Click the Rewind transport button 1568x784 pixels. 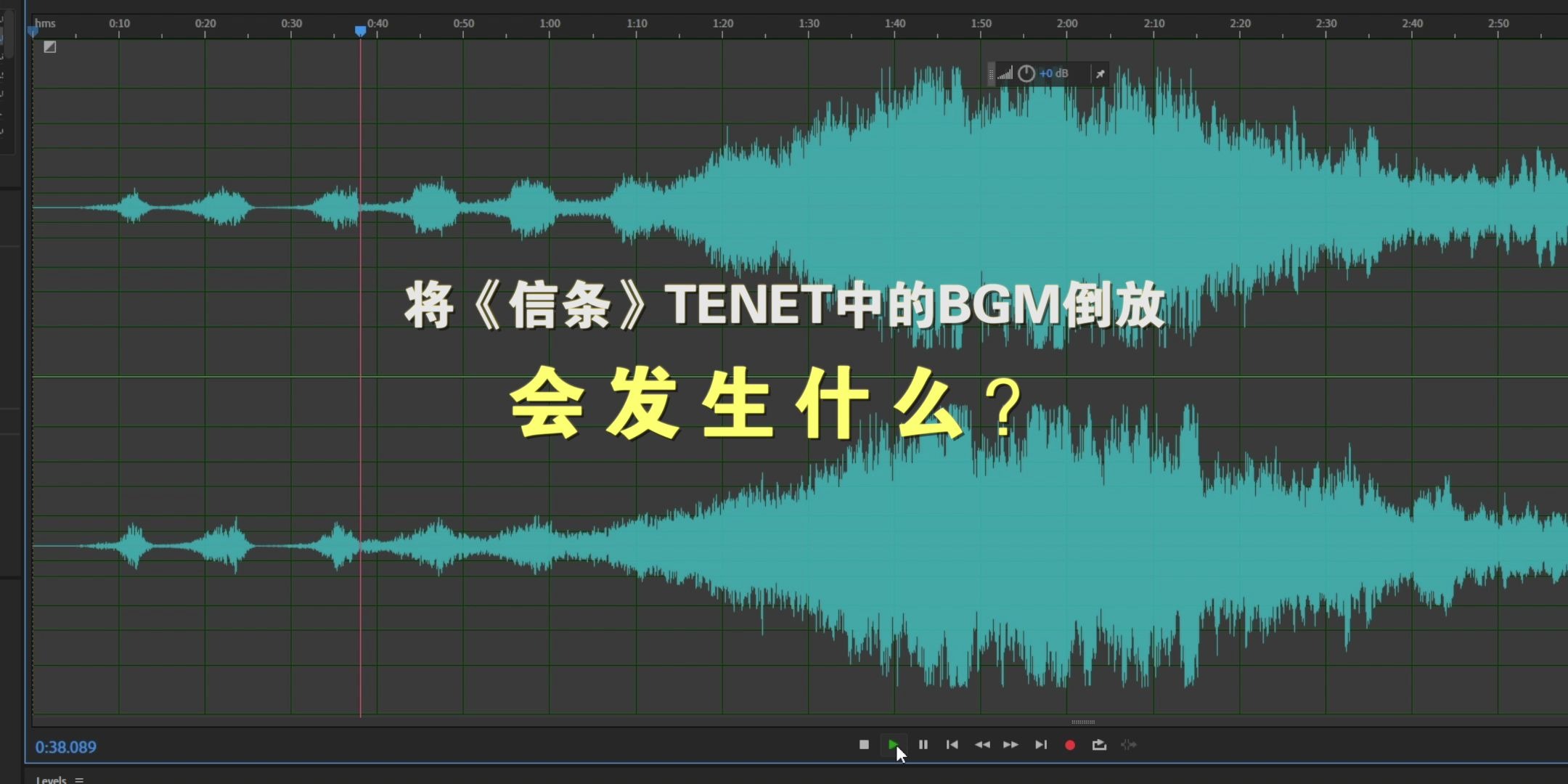[982, 745]
